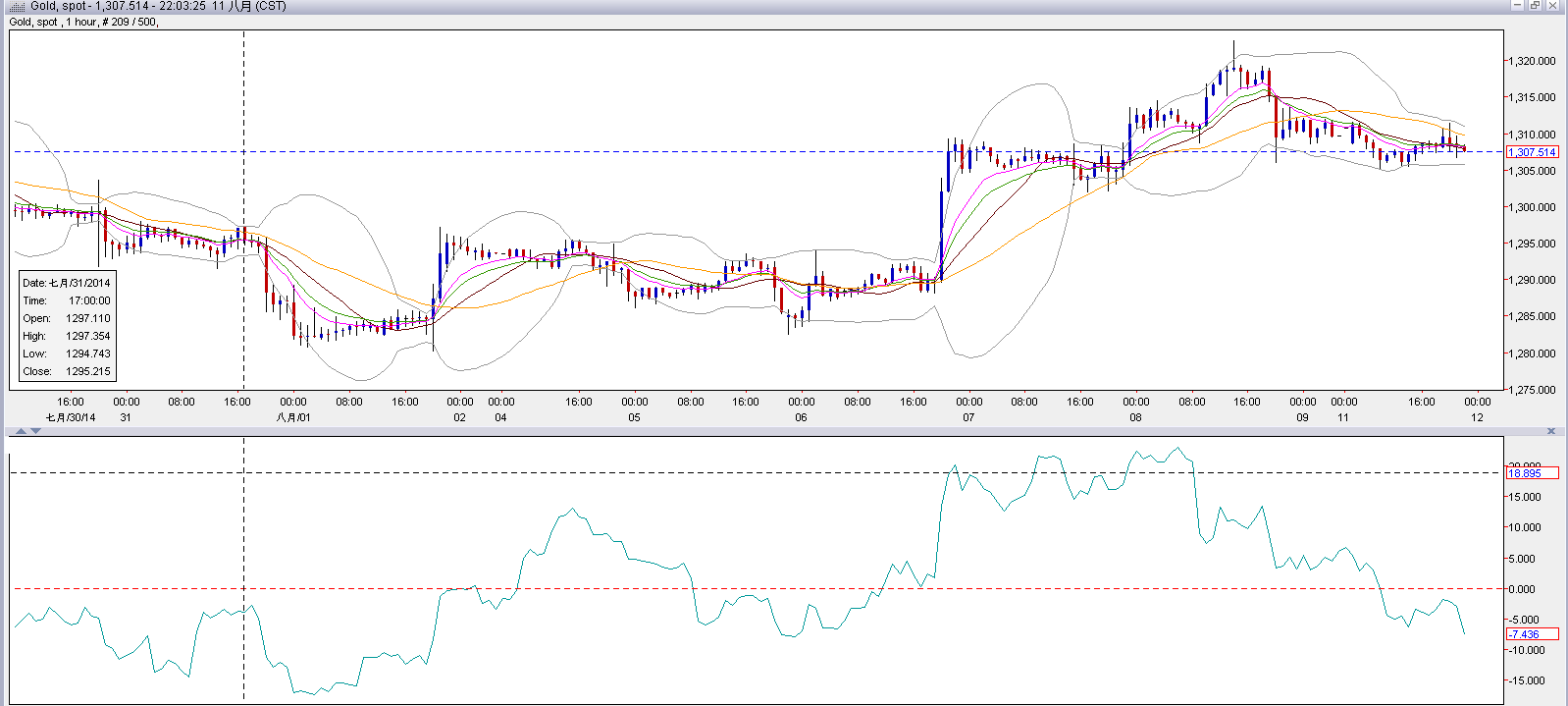Restore down the chart window
This screenshot has width=1568, height=706.
point(1535,6)
